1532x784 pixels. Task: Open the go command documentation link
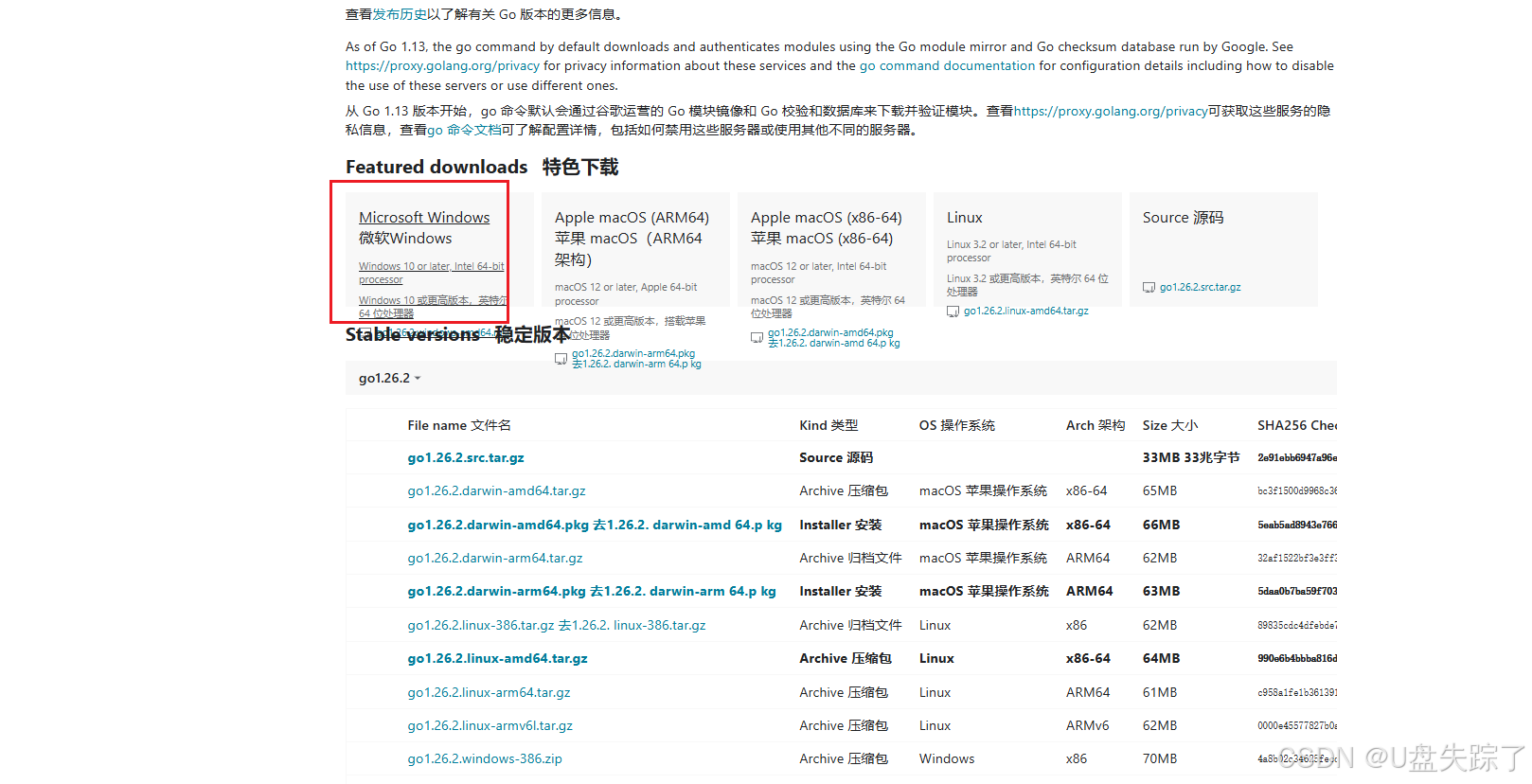point(947,65)
